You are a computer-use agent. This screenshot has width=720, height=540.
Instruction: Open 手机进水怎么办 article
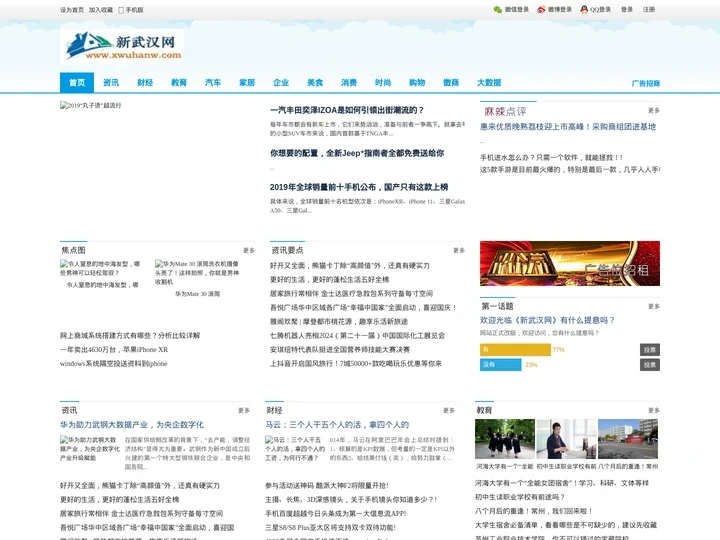pos(551,158)
